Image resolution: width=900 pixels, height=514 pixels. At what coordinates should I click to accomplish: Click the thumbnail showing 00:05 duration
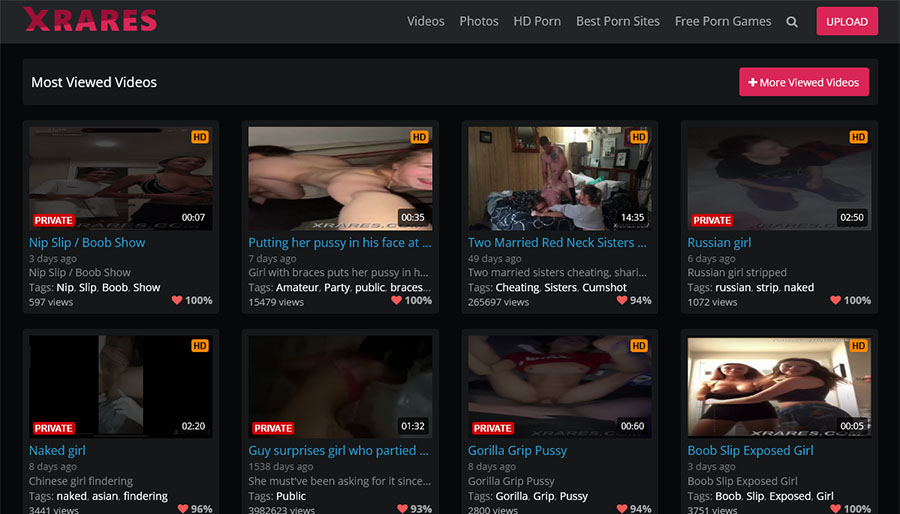coord(779,387)
